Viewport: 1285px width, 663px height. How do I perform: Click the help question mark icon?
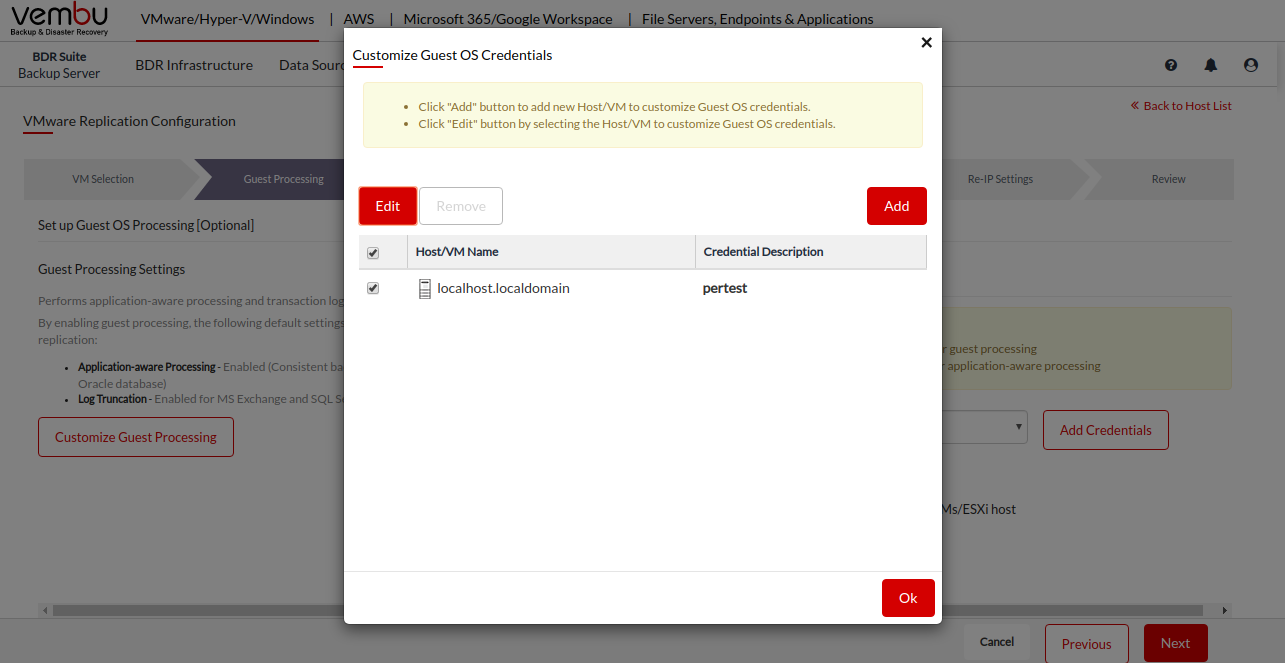pos(1171,65)
